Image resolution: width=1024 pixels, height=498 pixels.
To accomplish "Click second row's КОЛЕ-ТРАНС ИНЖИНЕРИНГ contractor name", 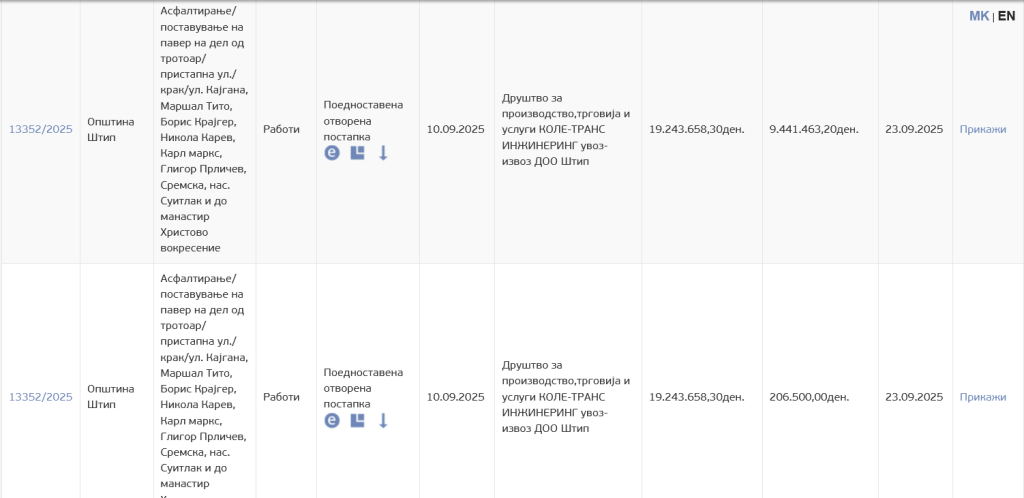I will click(x=566, y=397).
